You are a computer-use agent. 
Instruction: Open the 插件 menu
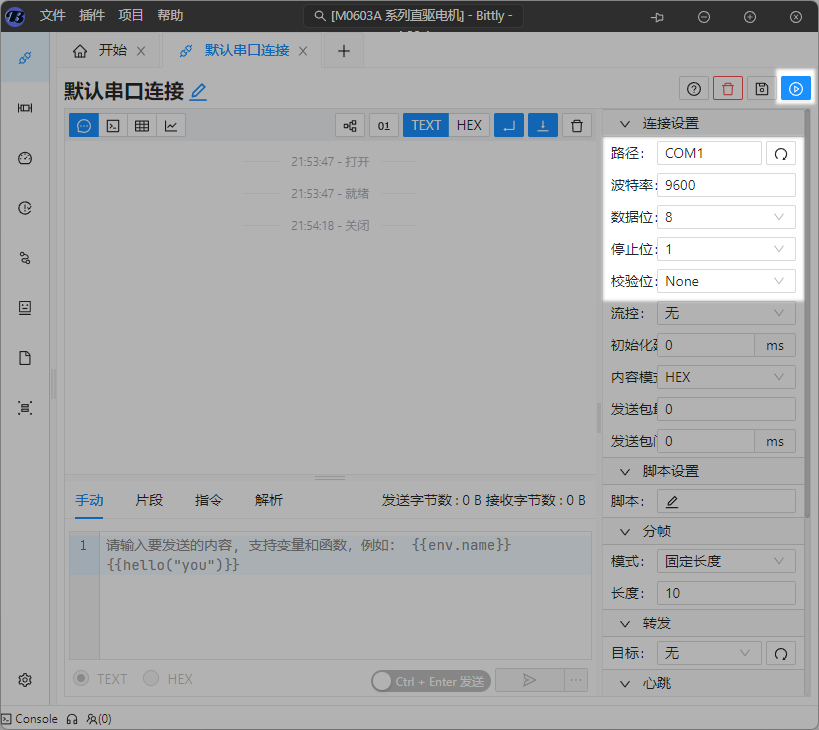(92, 16)
